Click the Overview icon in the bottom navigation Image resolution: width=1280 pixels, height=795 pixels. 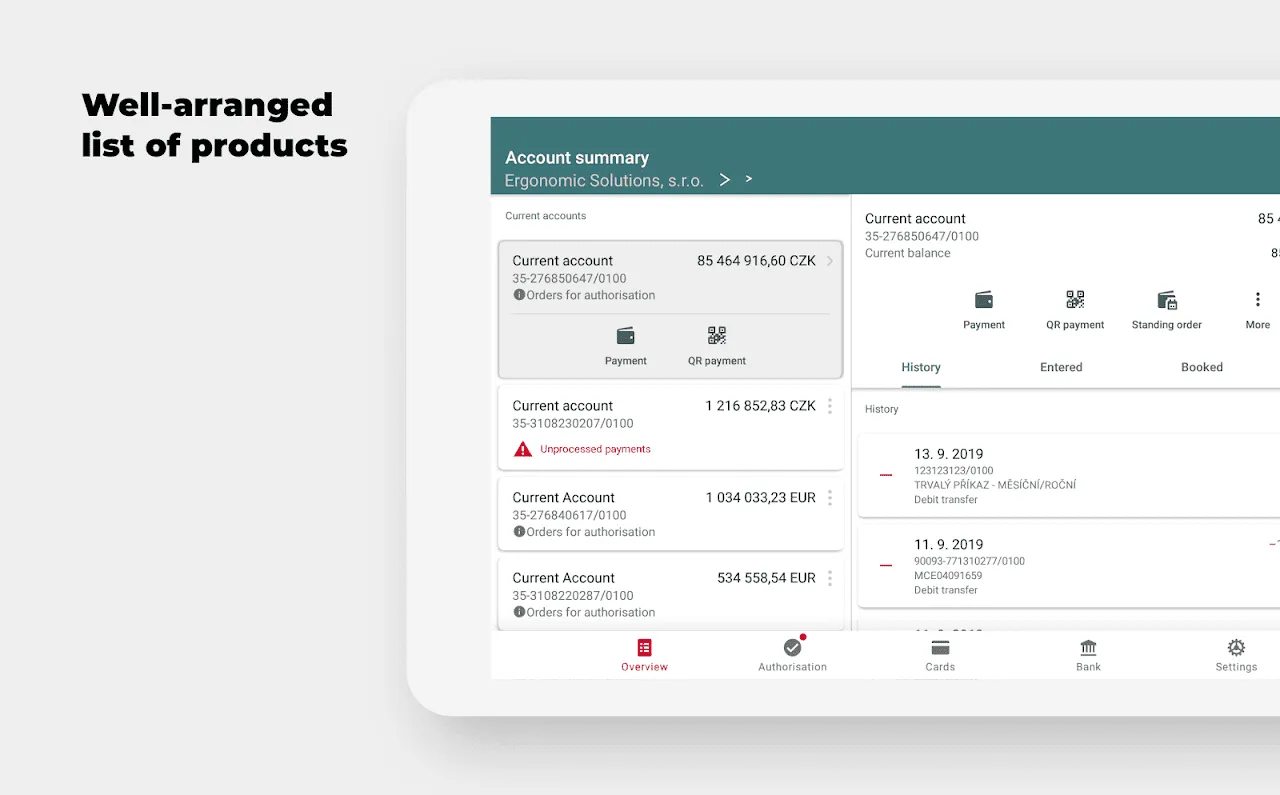click(x=644, y=648)
